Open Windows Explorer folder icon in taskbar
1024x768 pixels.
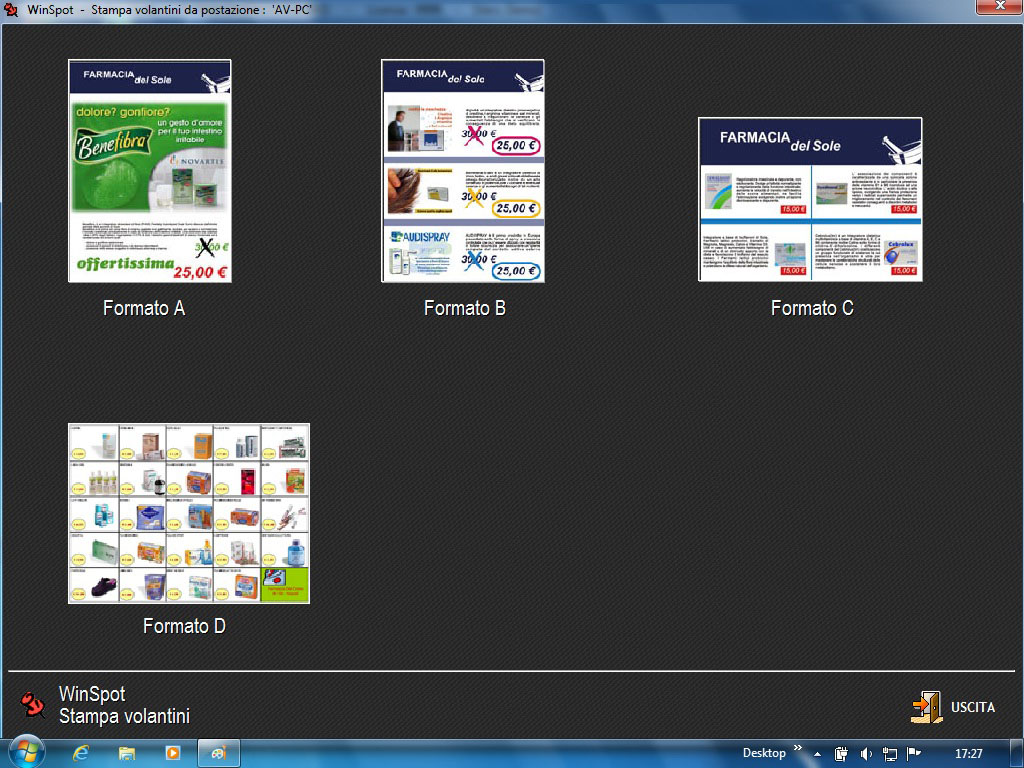click(x=127, y=752)
